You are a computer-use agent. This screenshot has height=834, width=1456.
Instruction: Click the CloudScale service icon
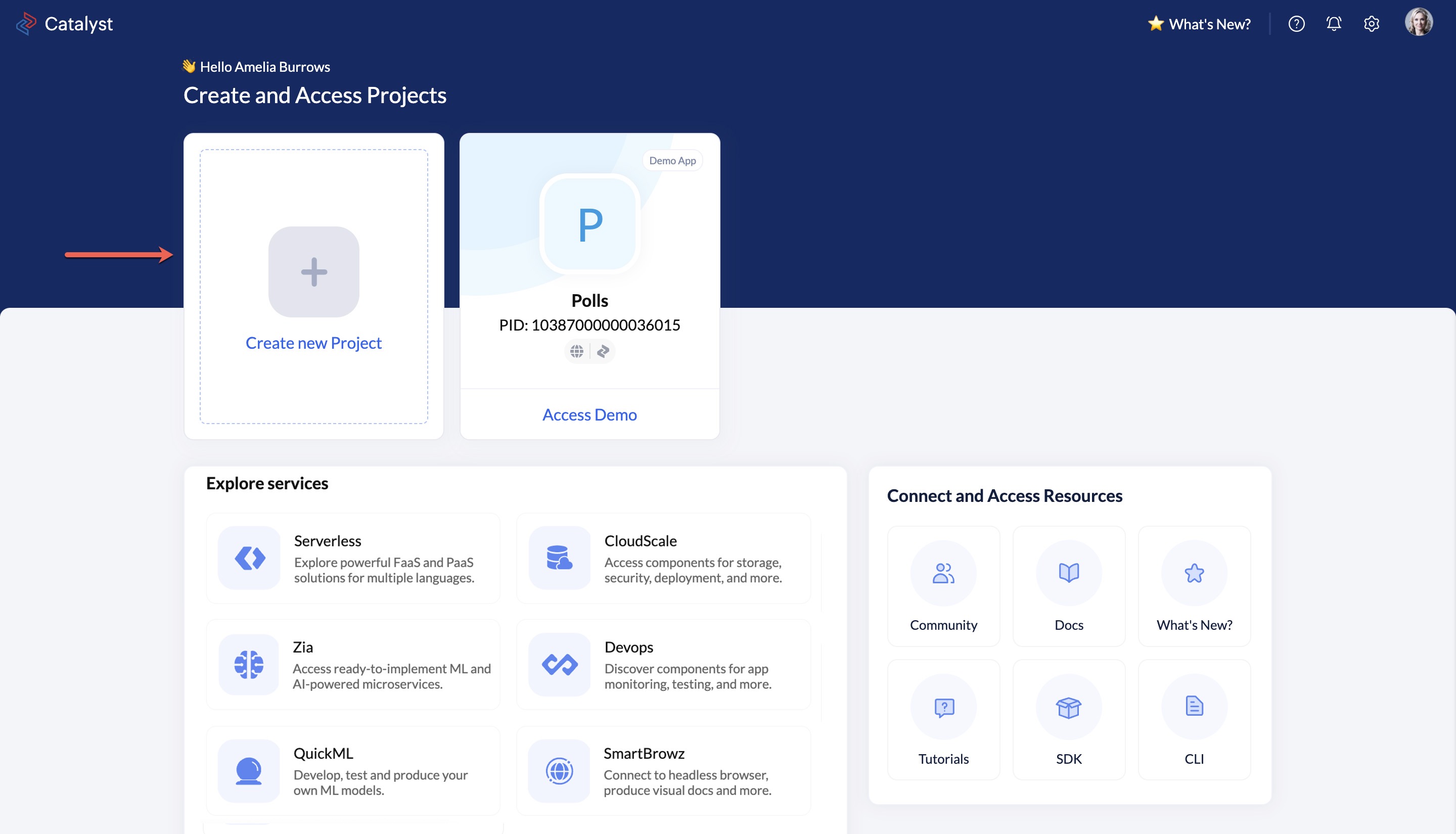559,558
